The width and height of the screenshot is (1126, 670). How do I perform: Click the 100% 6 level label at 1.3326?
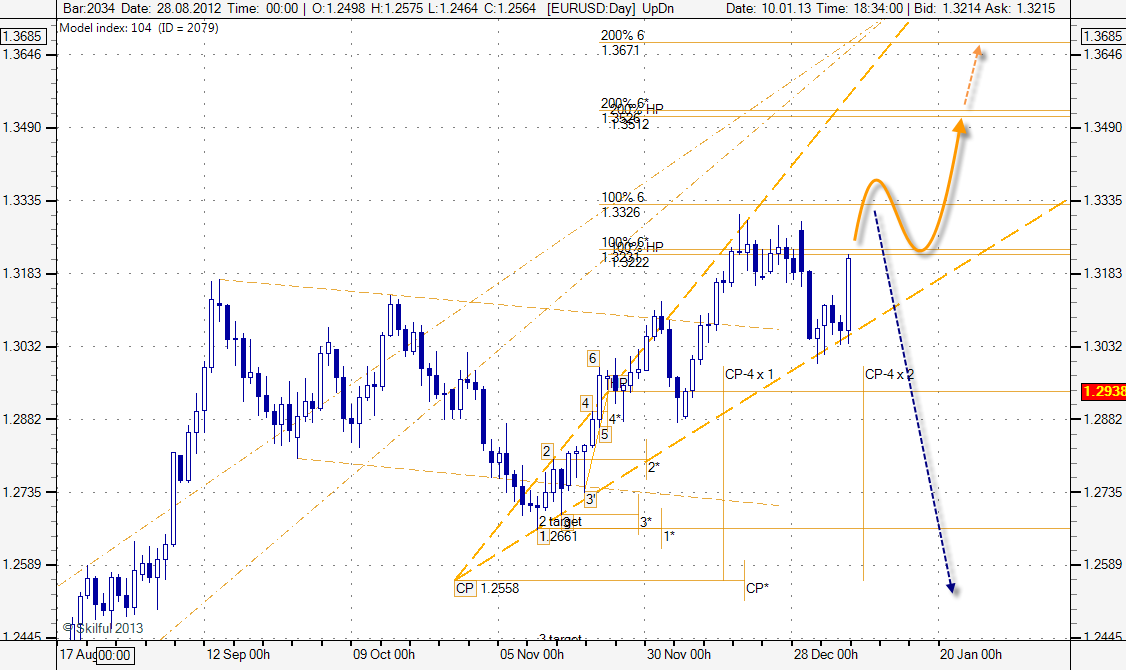click(622, 198)
